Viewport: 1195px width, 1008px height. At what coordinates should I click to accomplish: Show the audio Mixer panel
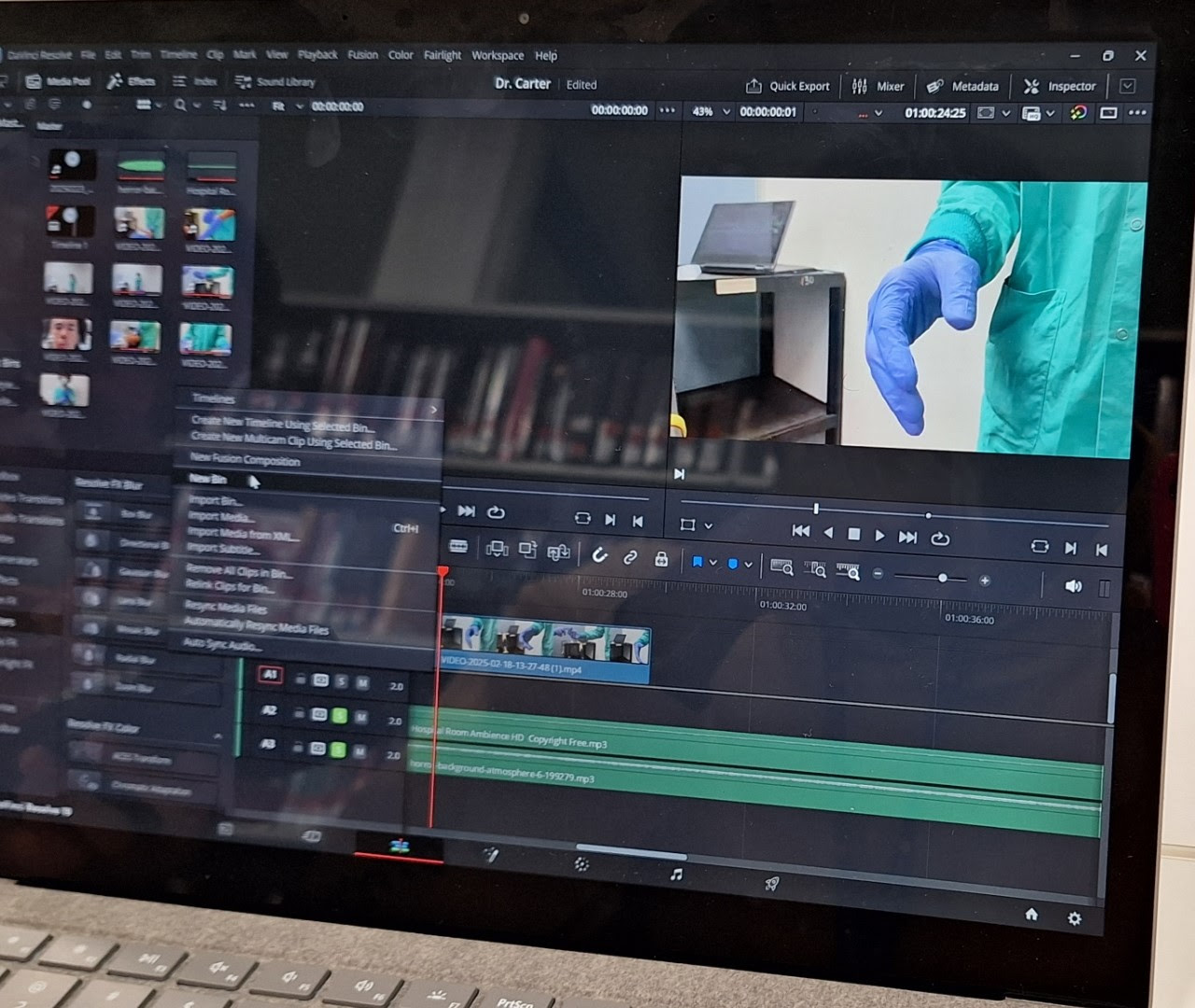click(878, 86)
